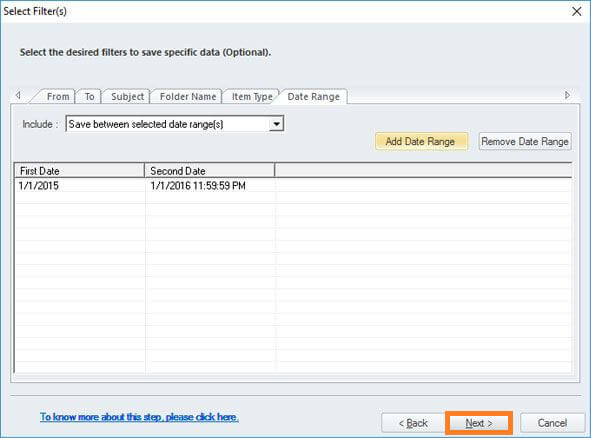Switch to the To tab
The width and height of the screenshot is (591, 438).
coord(89,96)
